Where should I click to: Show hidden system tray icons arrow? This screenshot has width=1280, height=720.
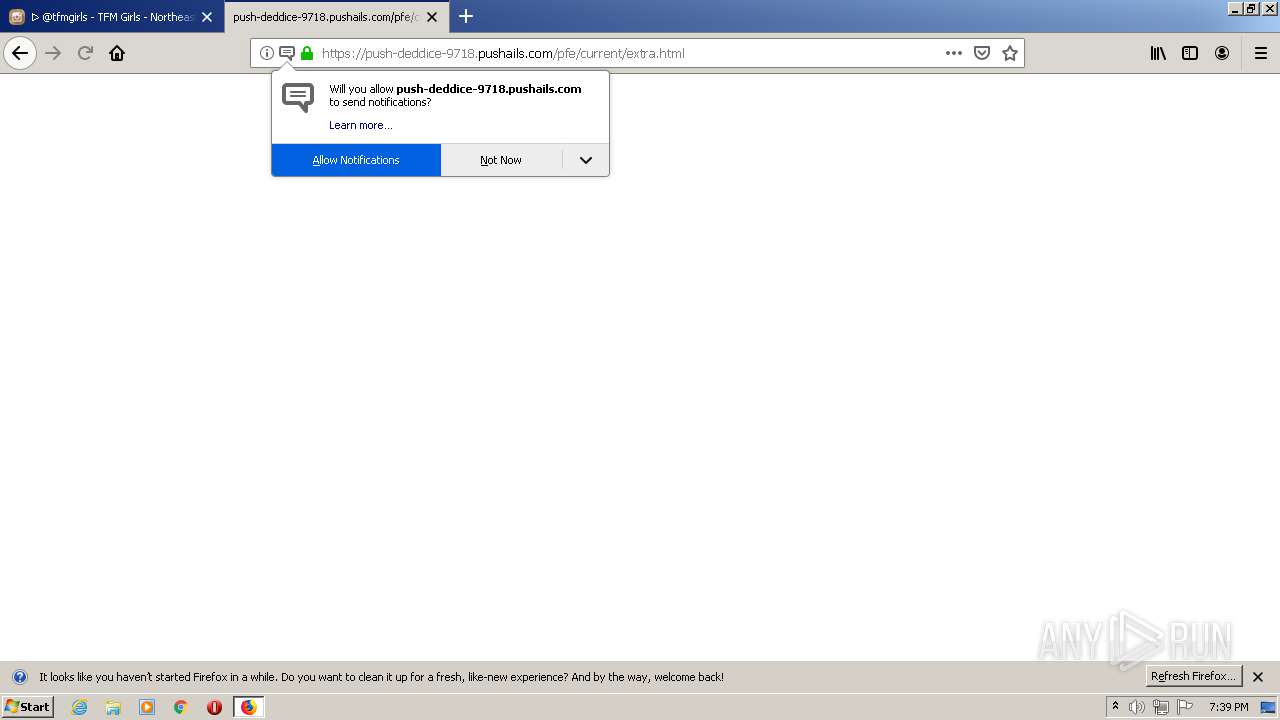click(1115, 707)
